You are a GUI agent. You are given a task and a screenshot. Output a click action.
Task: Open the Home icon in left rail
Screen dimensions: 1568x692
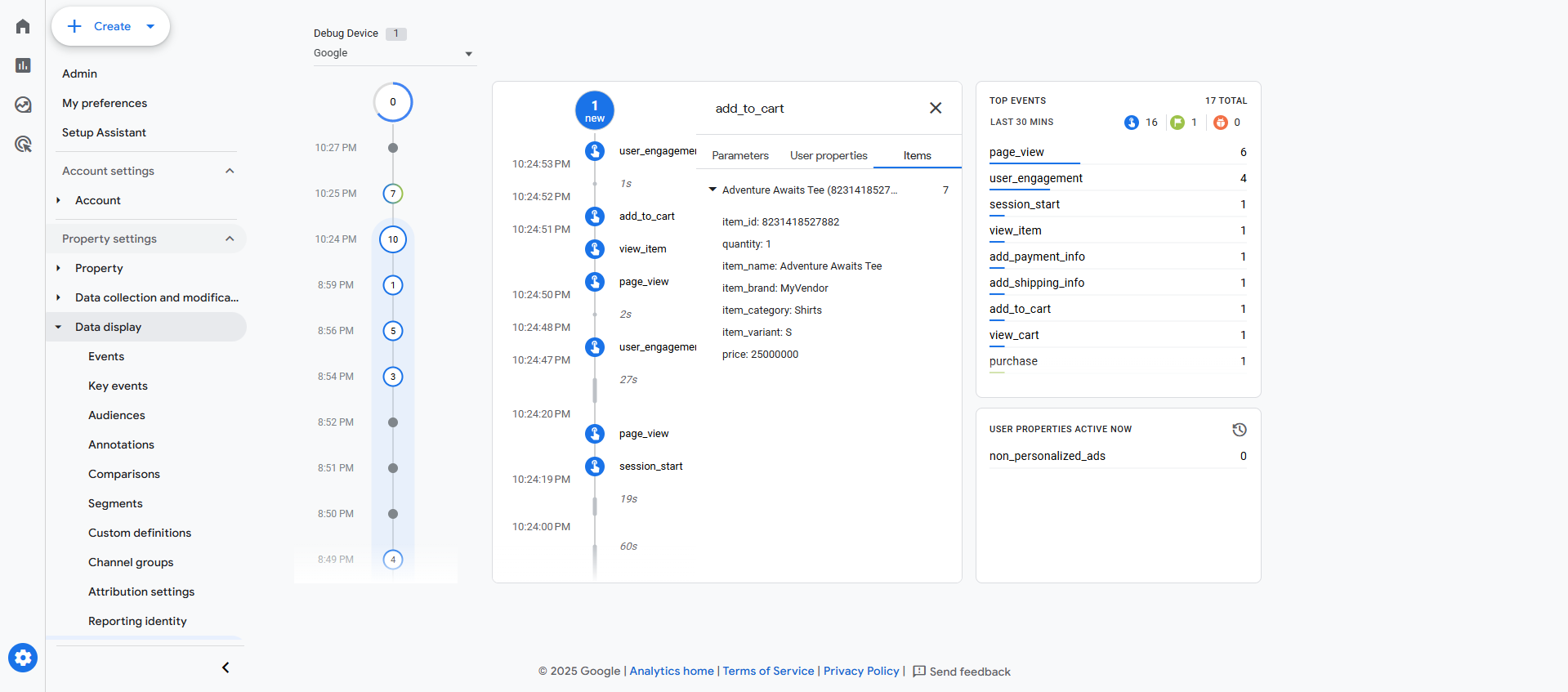coord(23,26)
